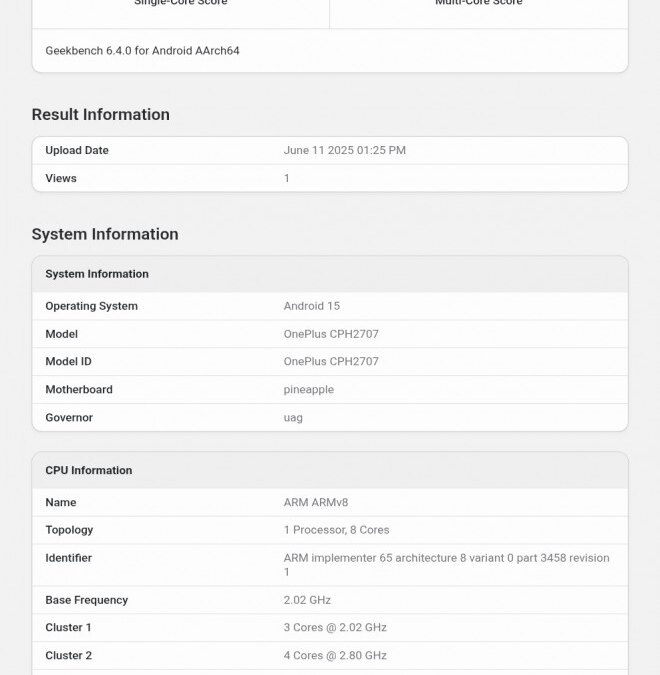Select the ARM ARMv8 name value
Image resolution: width=660 pixels, height=675 pixels.
pos(316,503)
